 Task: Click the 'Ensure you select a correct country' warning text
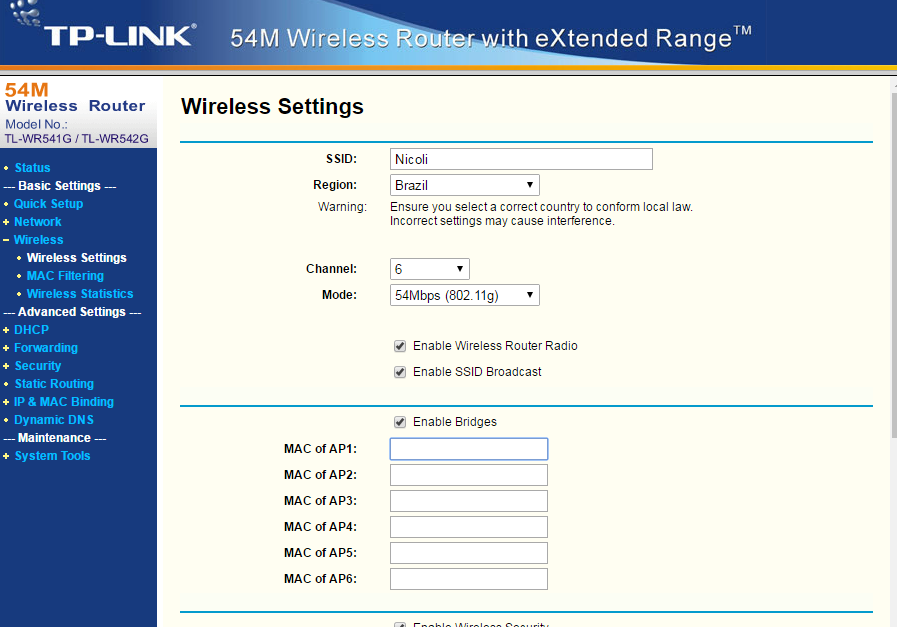541,214
